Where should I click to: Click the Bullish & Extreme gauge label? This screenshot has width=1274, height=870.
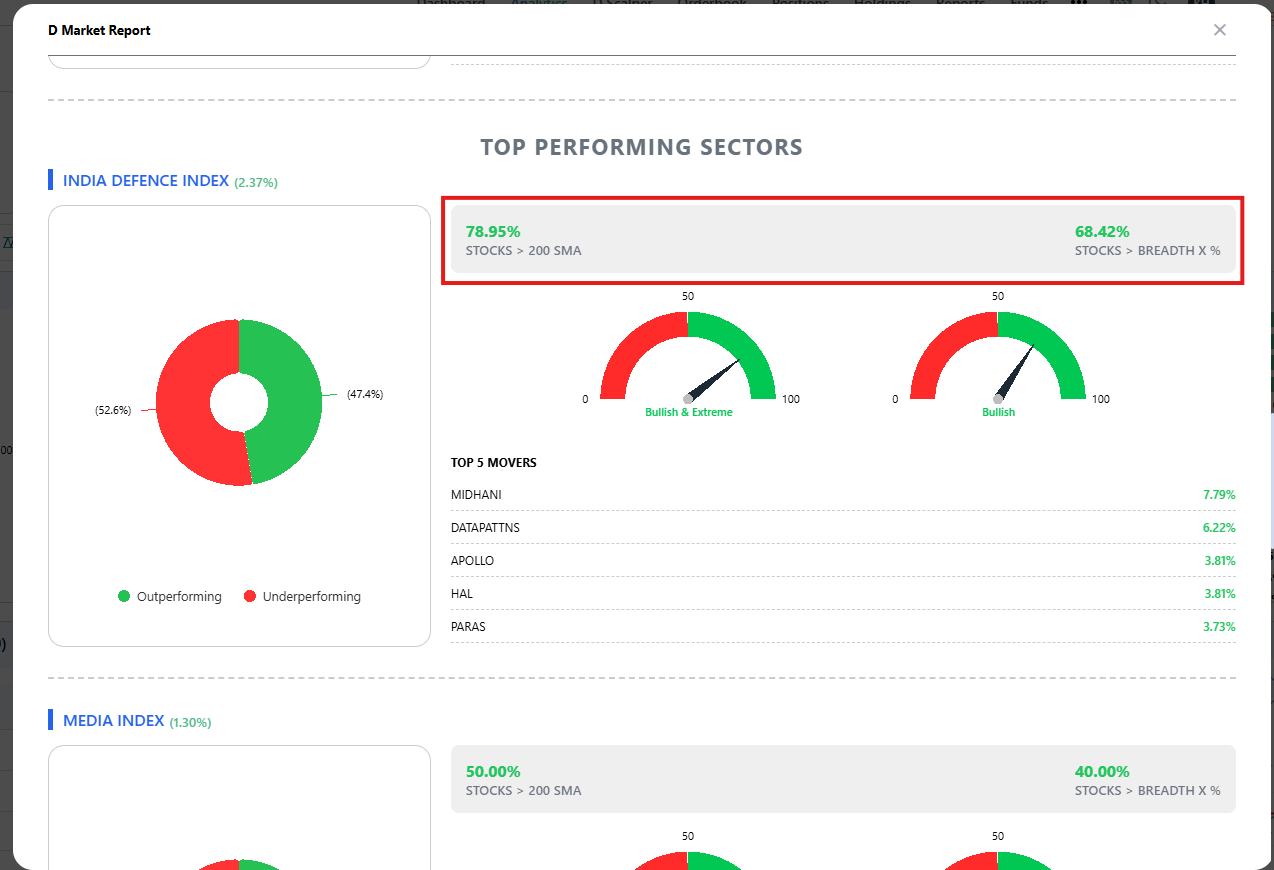coord(689,412)
